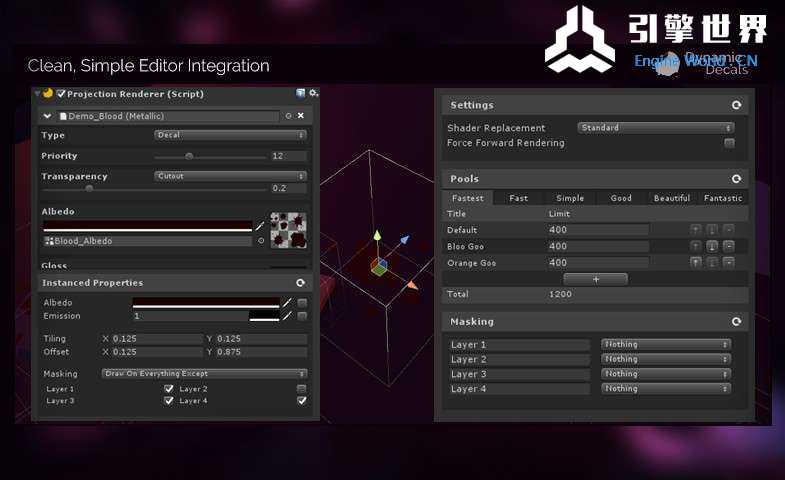Click the Instanced Properties reset icon
This screenshot has width=785, height=480.
[300, 283]
